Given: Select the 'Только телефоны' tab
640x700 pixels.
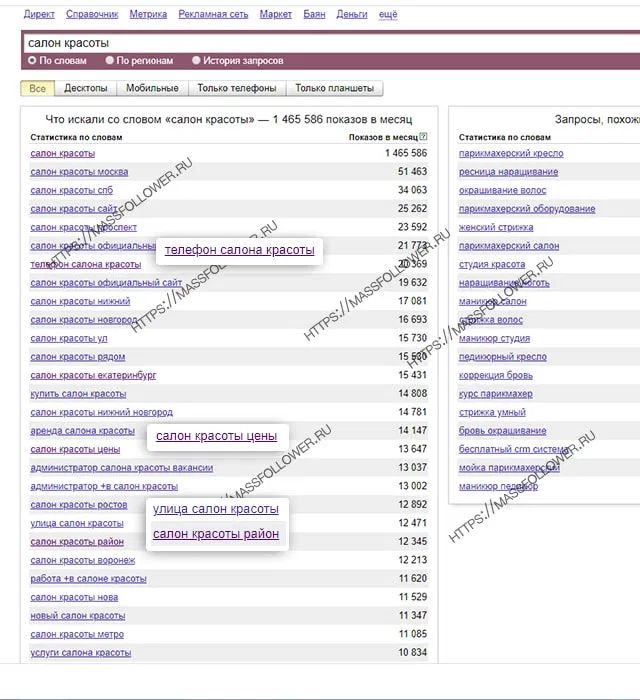Looking at the screenshot, I should (x=237, y=88).
